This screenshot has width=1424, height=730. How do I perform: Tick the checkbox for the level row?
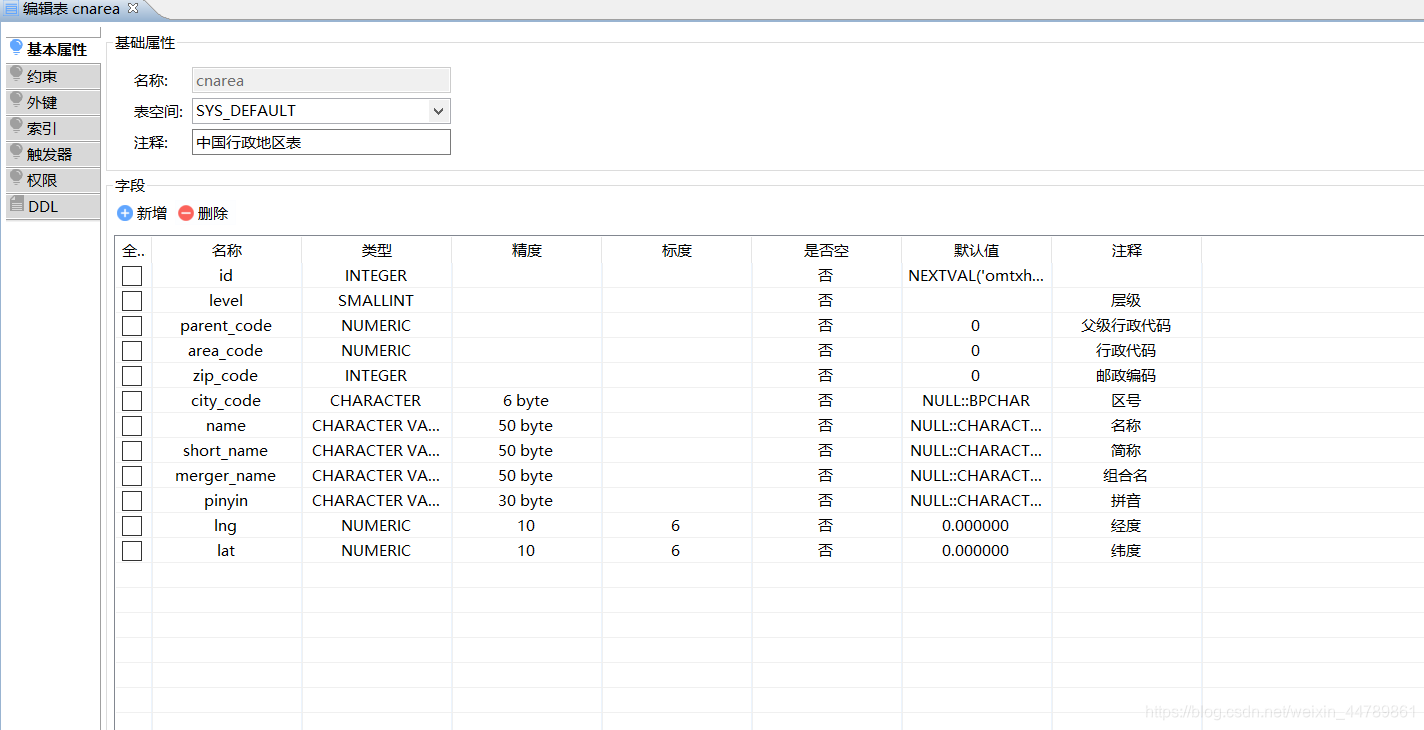pos(132,301)
